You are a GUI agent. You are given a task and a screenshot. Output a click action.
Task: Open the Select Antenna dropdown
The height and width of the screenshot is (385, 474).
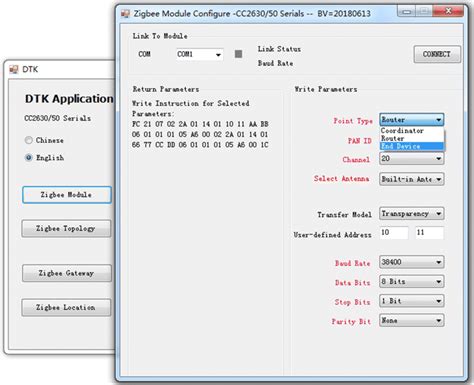tap(412, 179)
